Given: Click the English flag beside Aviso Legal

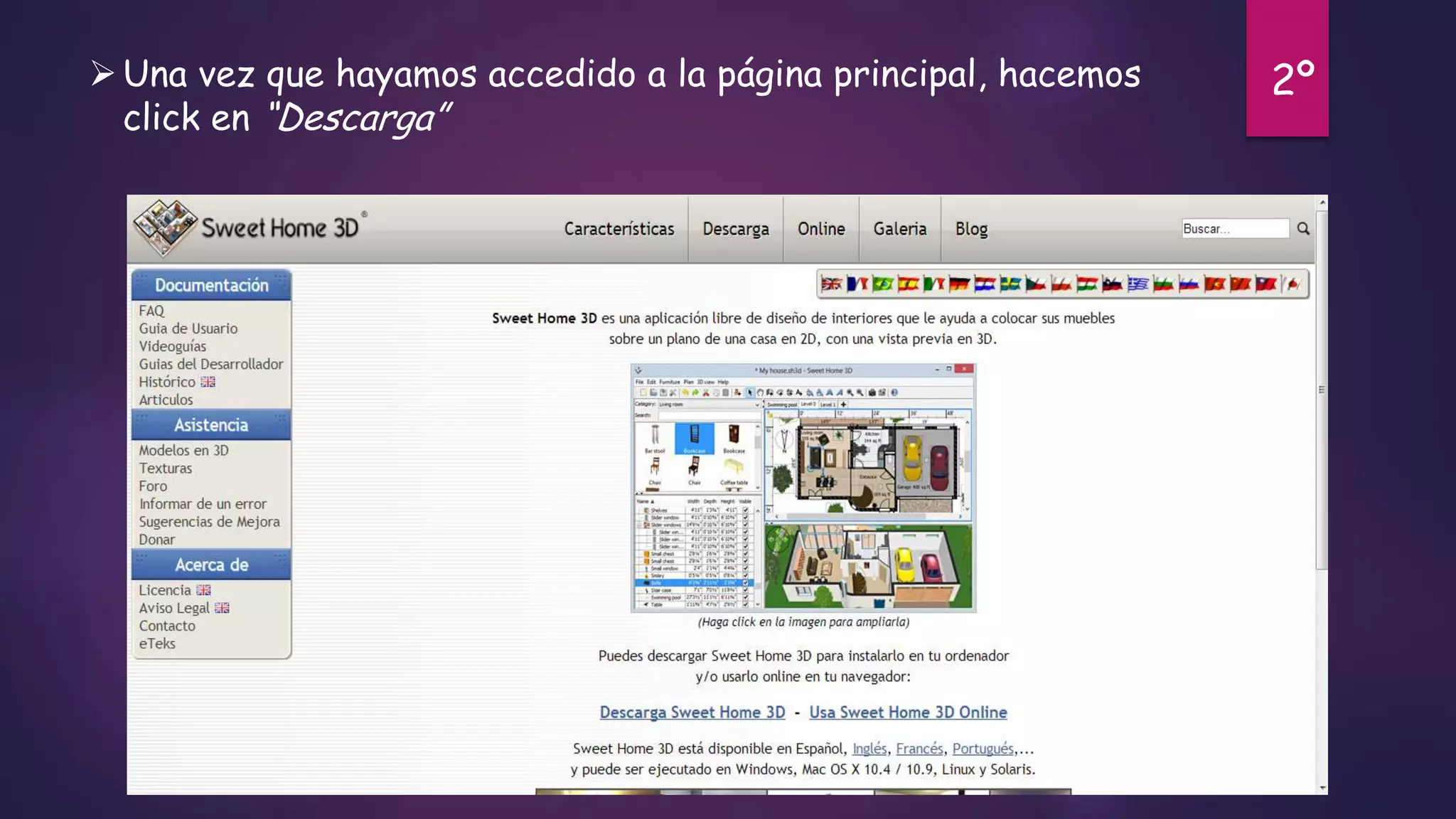Looking at the screenshot, I should [222, 608].
